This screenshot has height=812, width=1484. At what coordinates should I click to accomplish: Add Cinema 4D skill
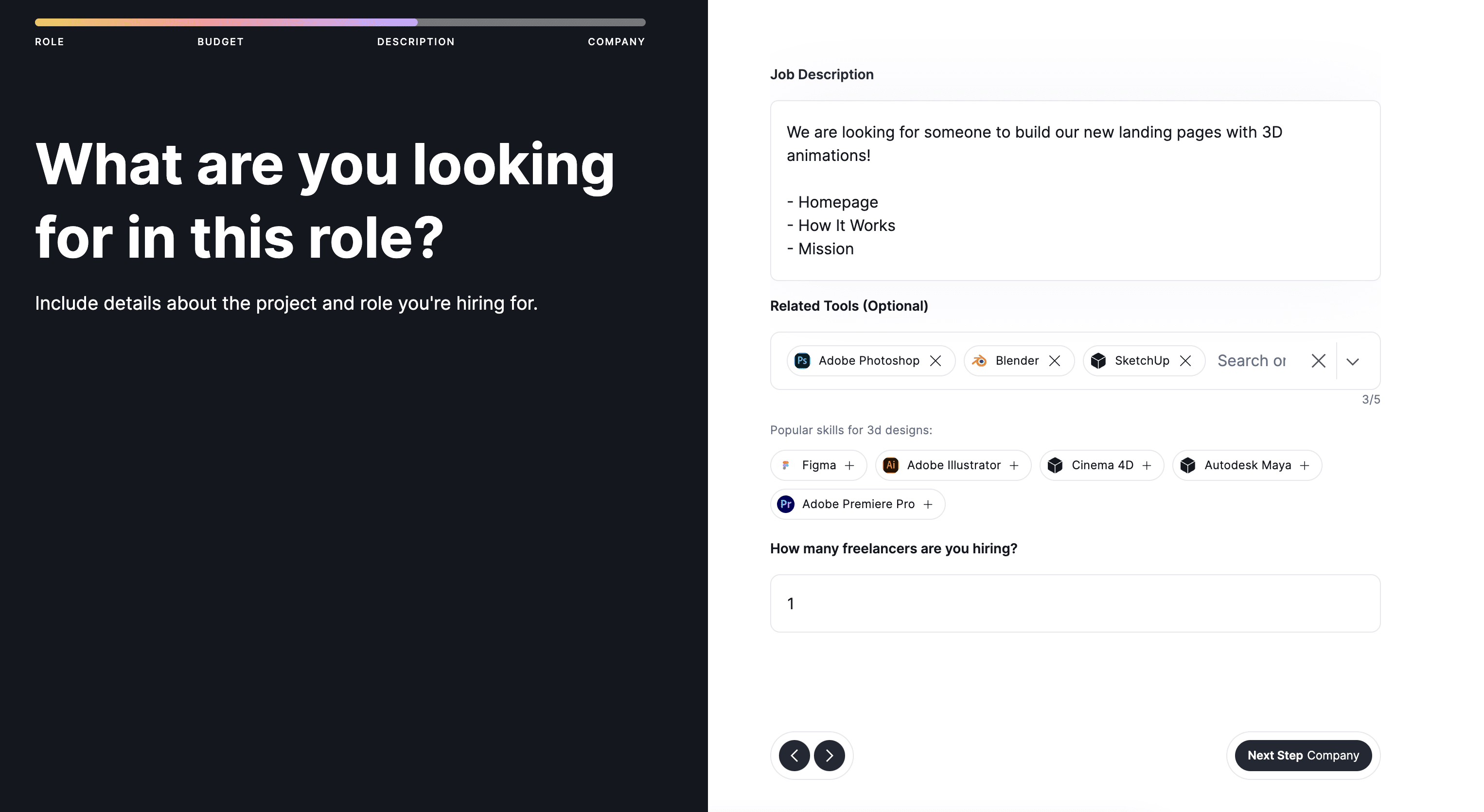click(x=1102, y=465)
